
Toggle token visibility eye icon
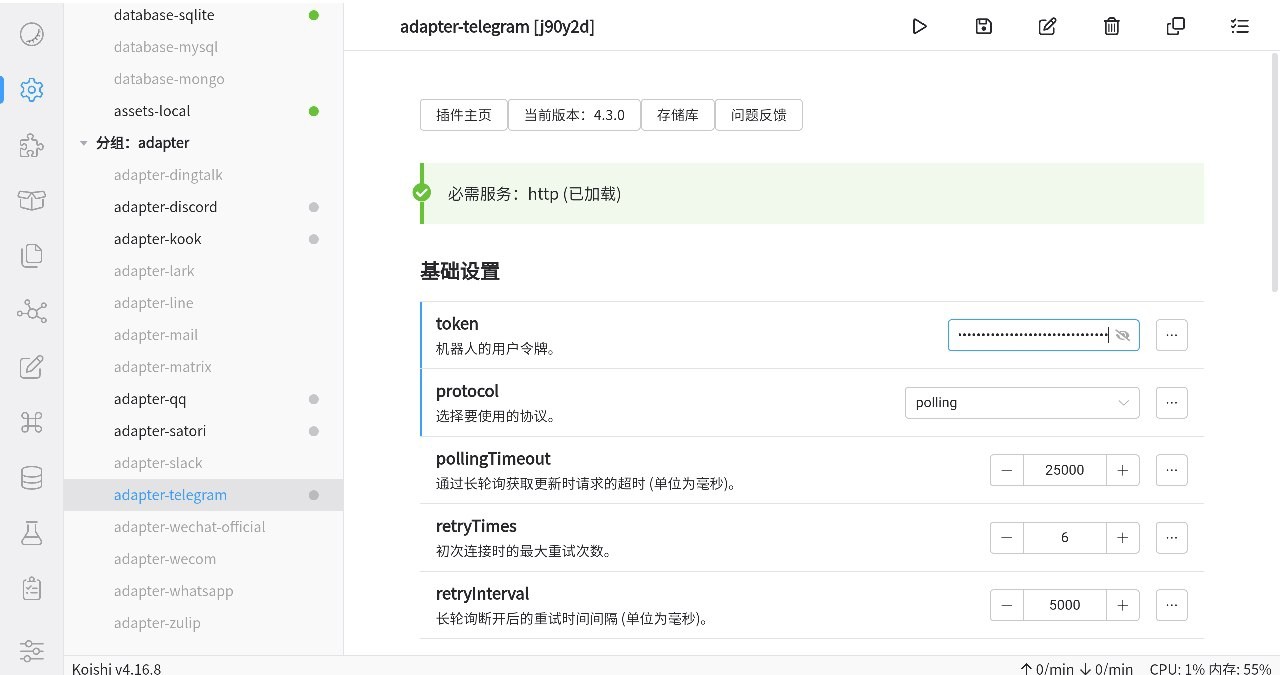[1123, 335]
